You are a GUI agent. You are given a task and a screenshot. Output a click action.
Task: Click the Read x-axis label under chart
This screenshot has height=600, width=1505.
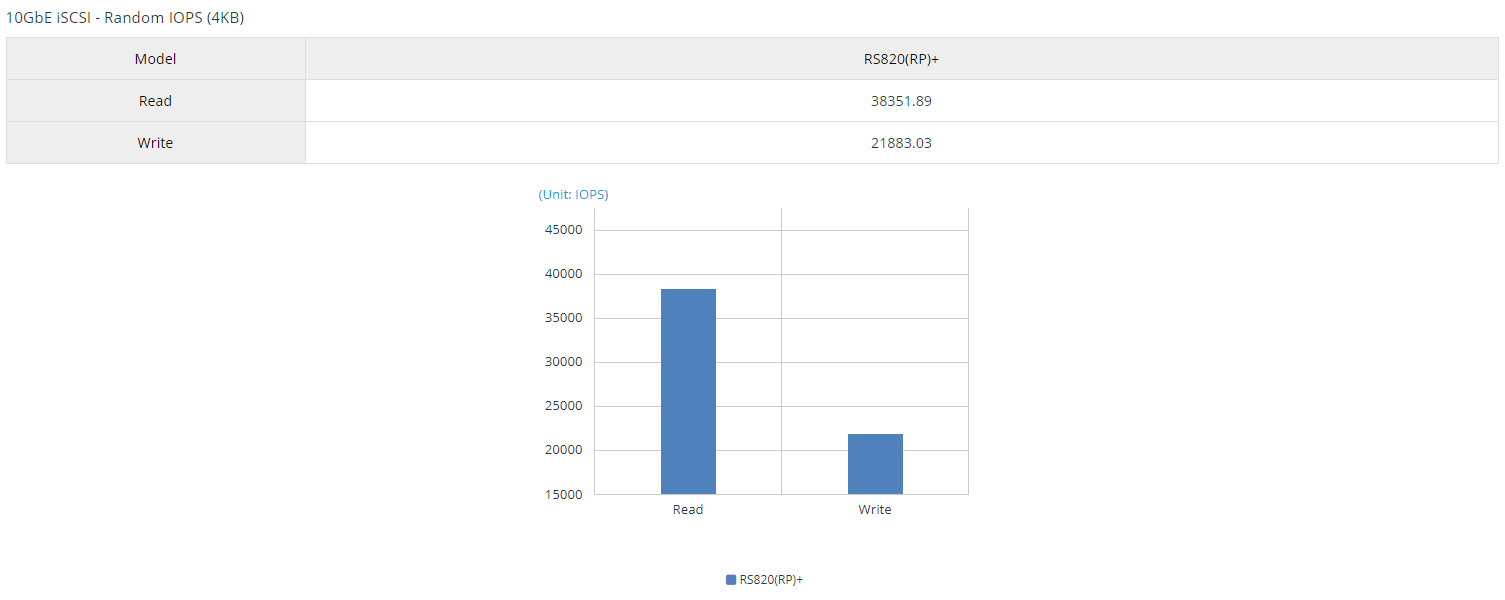[x=688, y=510]
